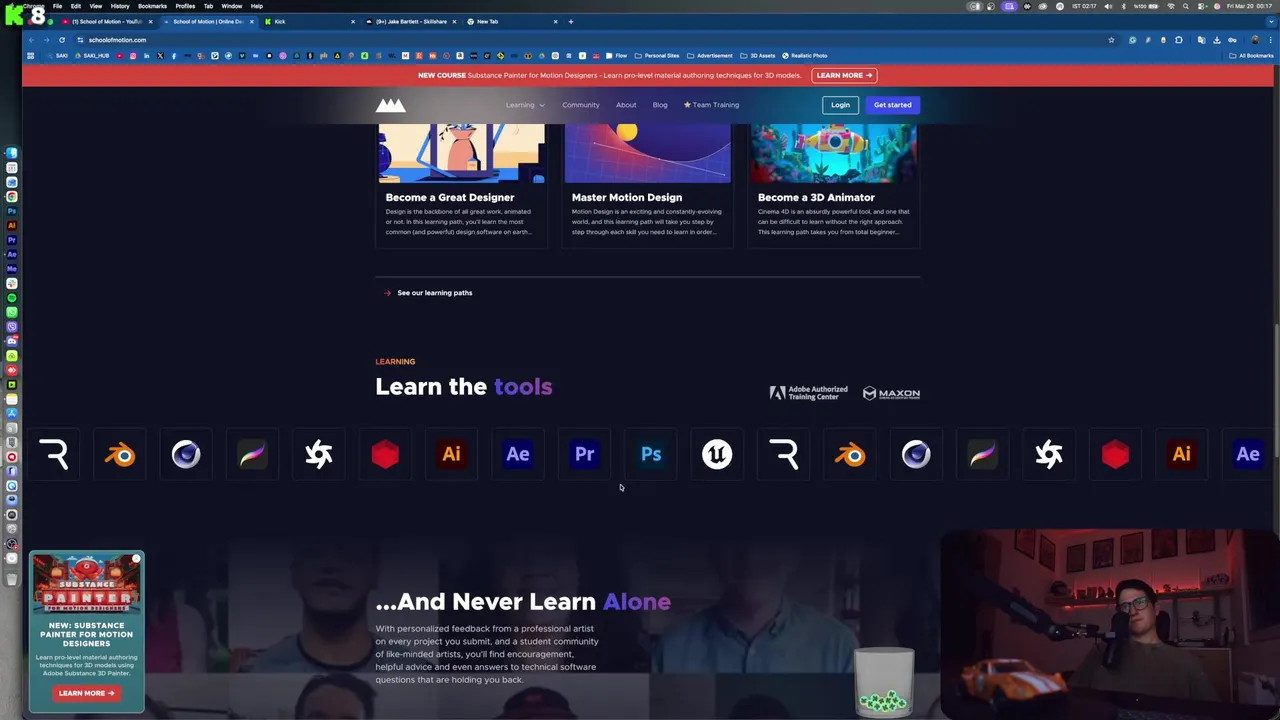Screen dimensions: 1280x720
Task: Click the Get started button
Action: pos(892,105)
